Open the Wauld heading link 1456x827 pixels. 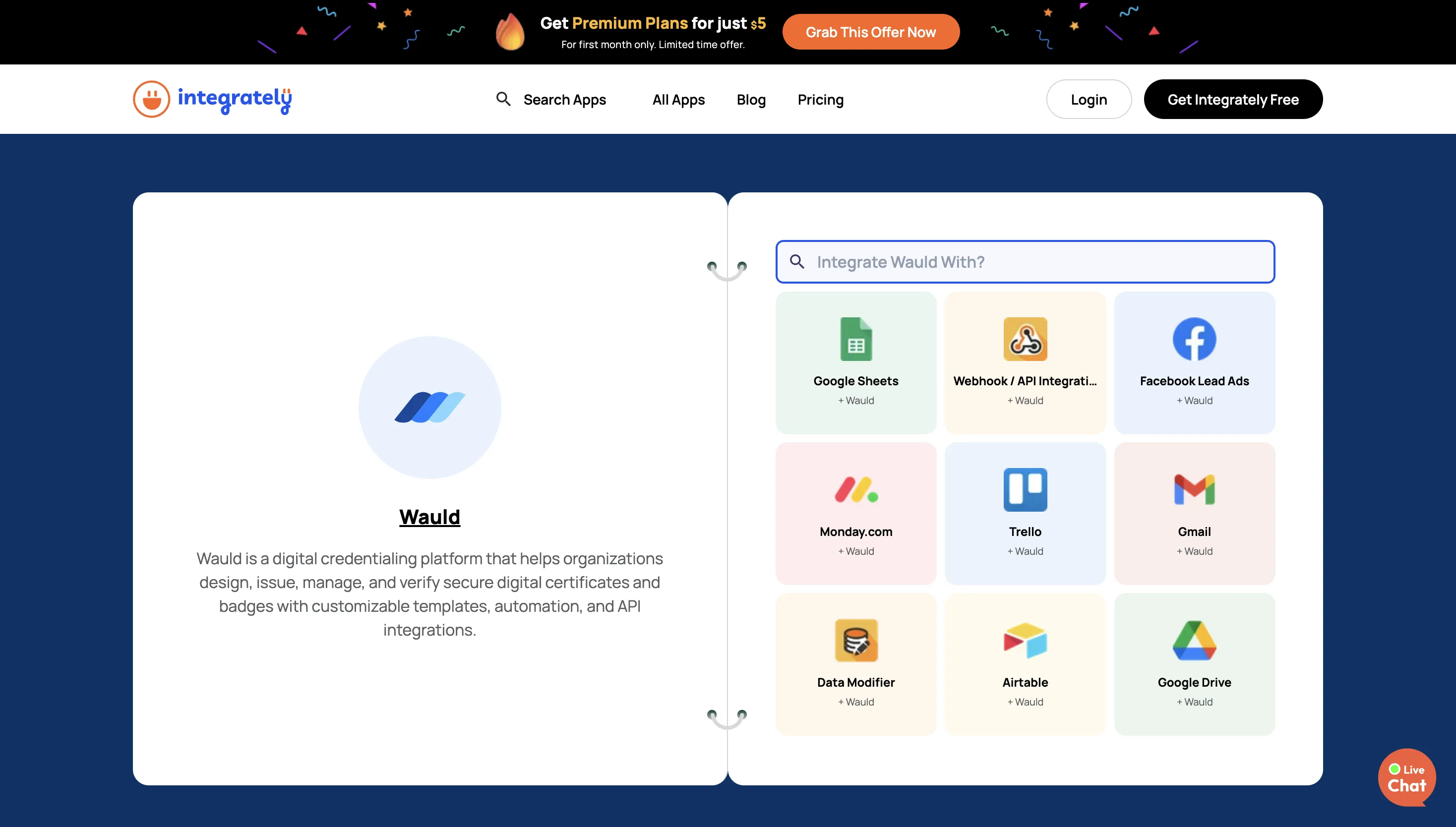coord(429,516)
